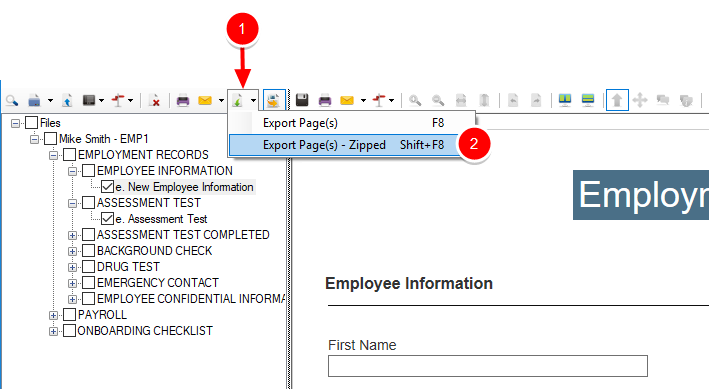Image resolution: width=709 pixels, height=389 pixels.
Task: Click the First Name input field
Action: [488, 366]
